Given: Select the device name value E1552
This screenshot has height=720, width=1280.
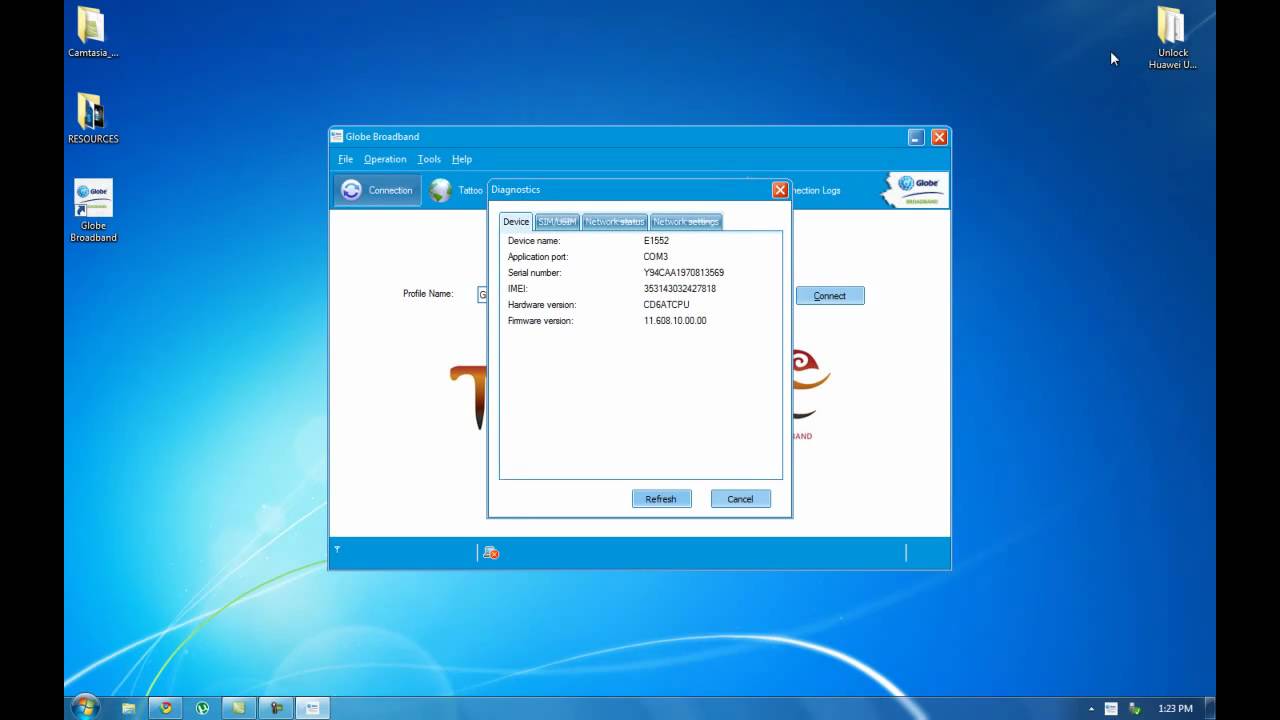Looking at the screenshot, I should (656, 241).
